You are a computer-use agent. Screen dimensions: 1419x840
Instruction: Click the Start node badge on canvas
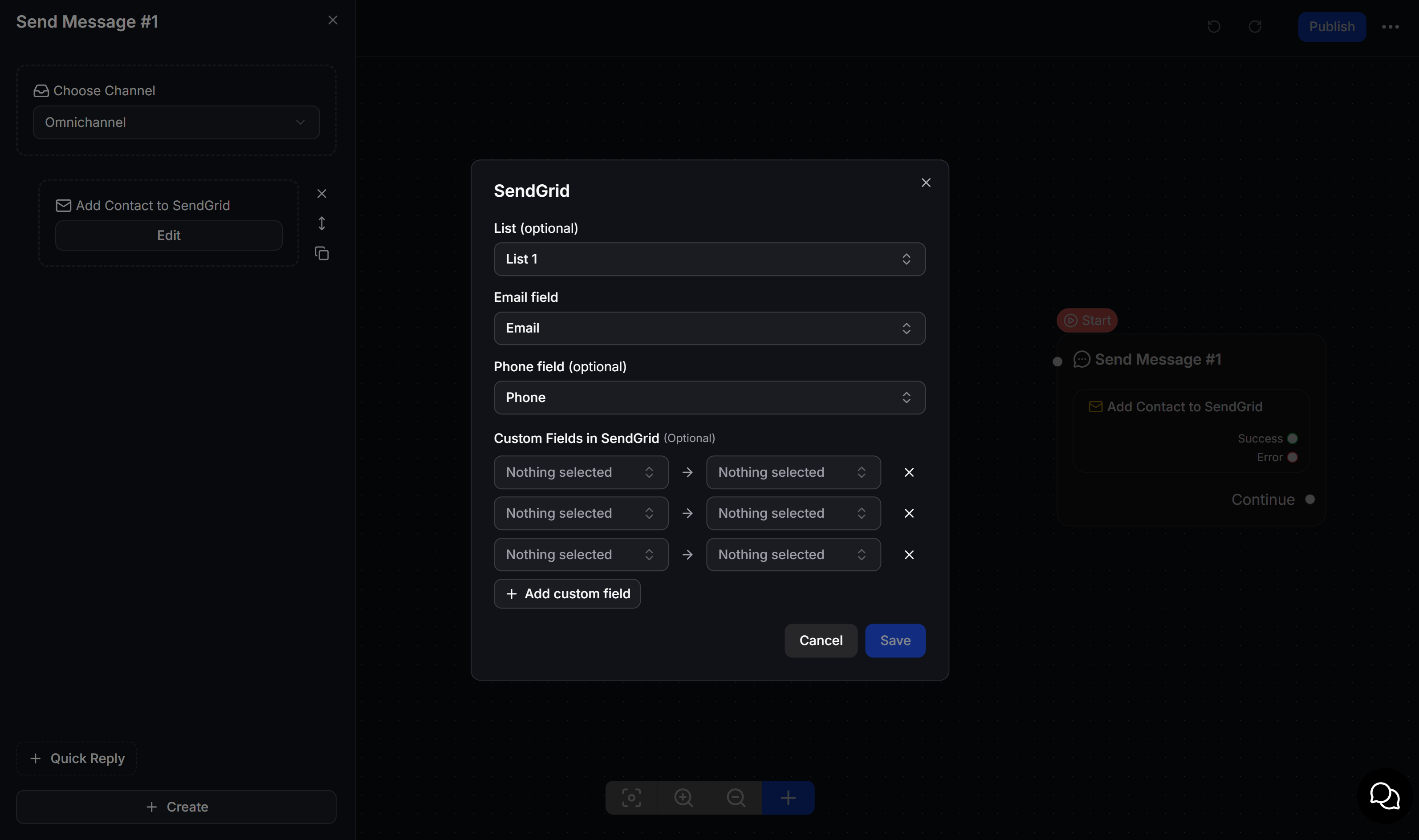(x=1087, y=321)
